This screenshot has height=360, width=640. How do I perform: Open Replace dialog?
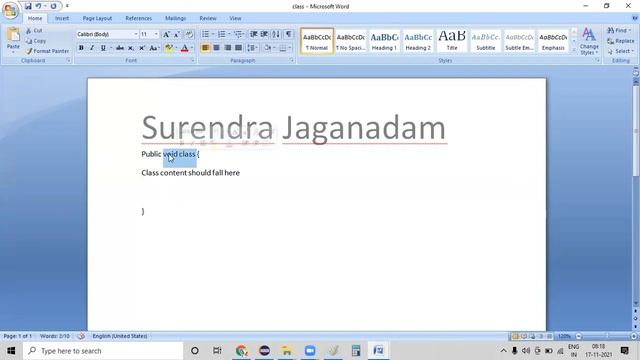(620, 41)
